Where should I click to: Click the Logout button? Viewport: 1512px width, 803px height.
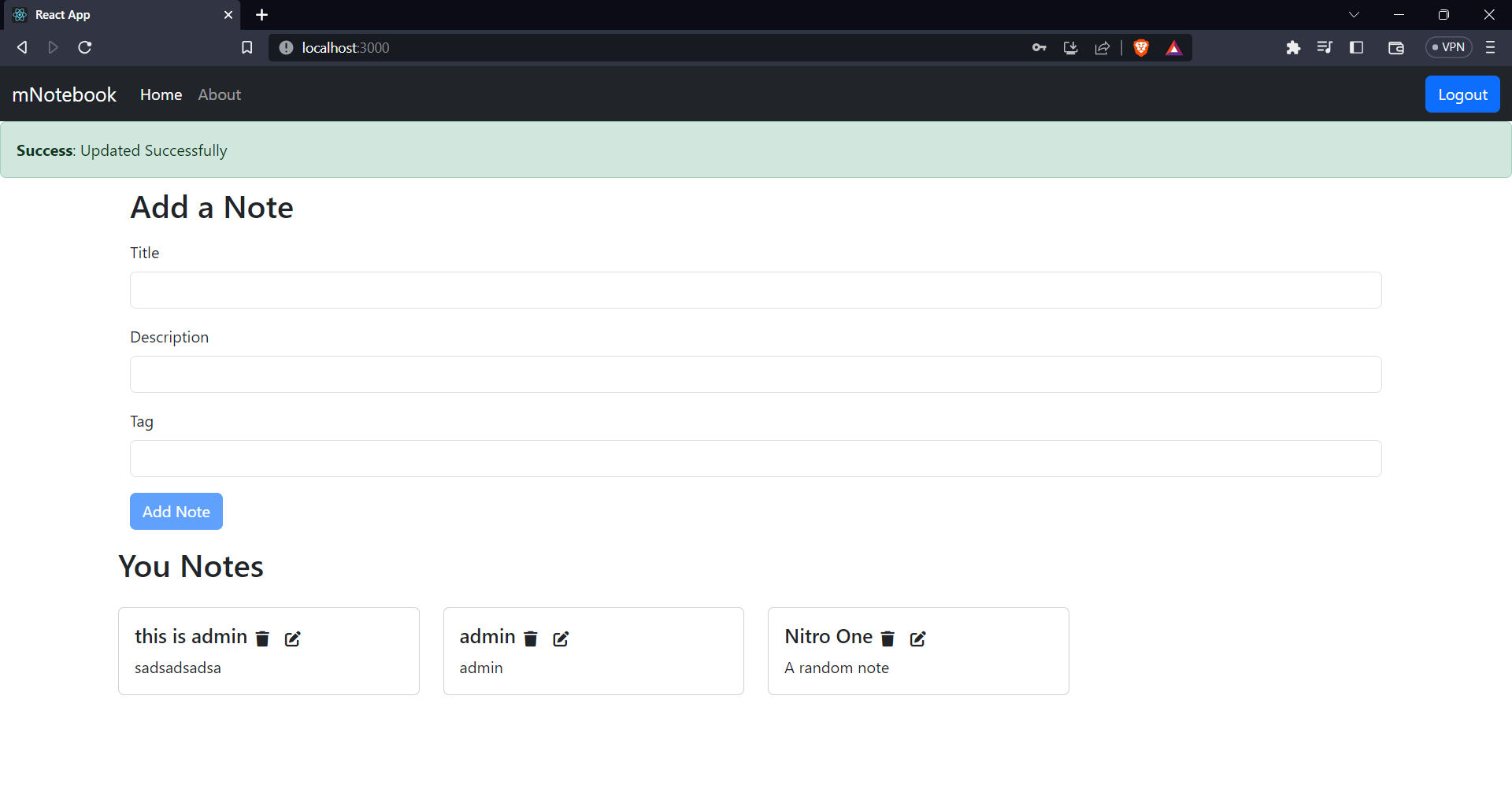pos(1462,94)
